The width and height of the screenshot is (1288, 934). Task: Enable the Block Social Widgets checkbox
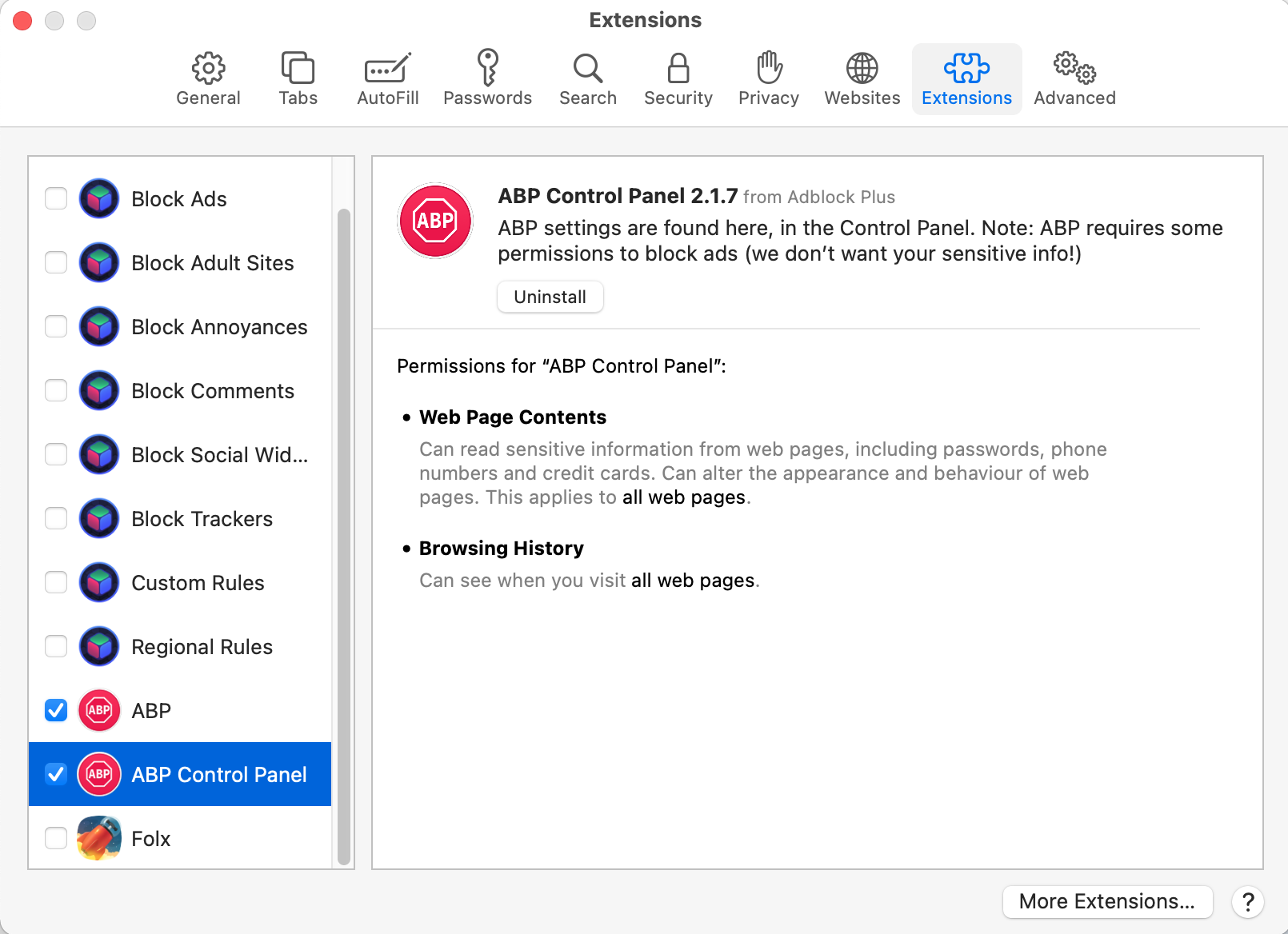coord(56,454)
